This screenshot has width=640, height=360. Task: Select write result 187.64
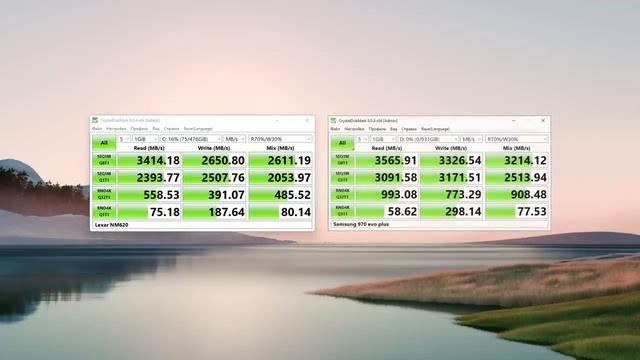pyautogui.click(x=214, y=211)
